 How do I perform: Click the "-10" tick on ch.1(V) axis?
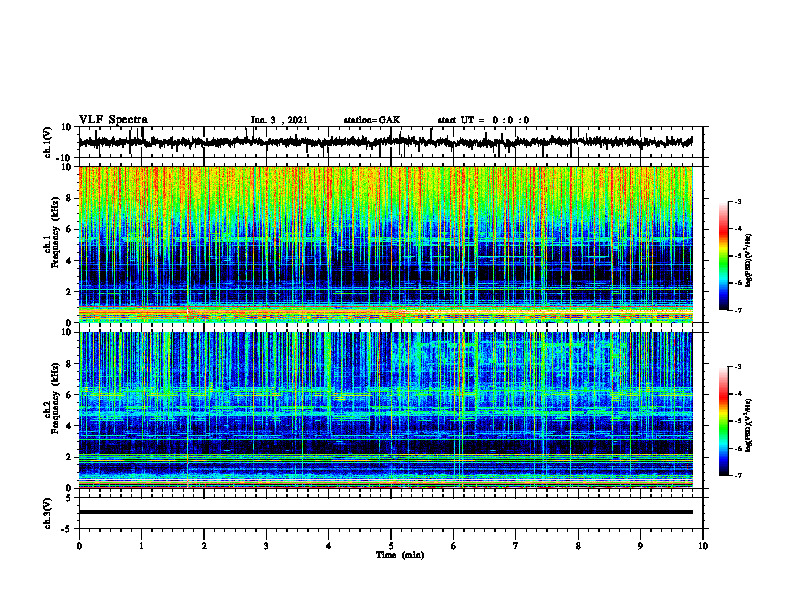point(65,158)
